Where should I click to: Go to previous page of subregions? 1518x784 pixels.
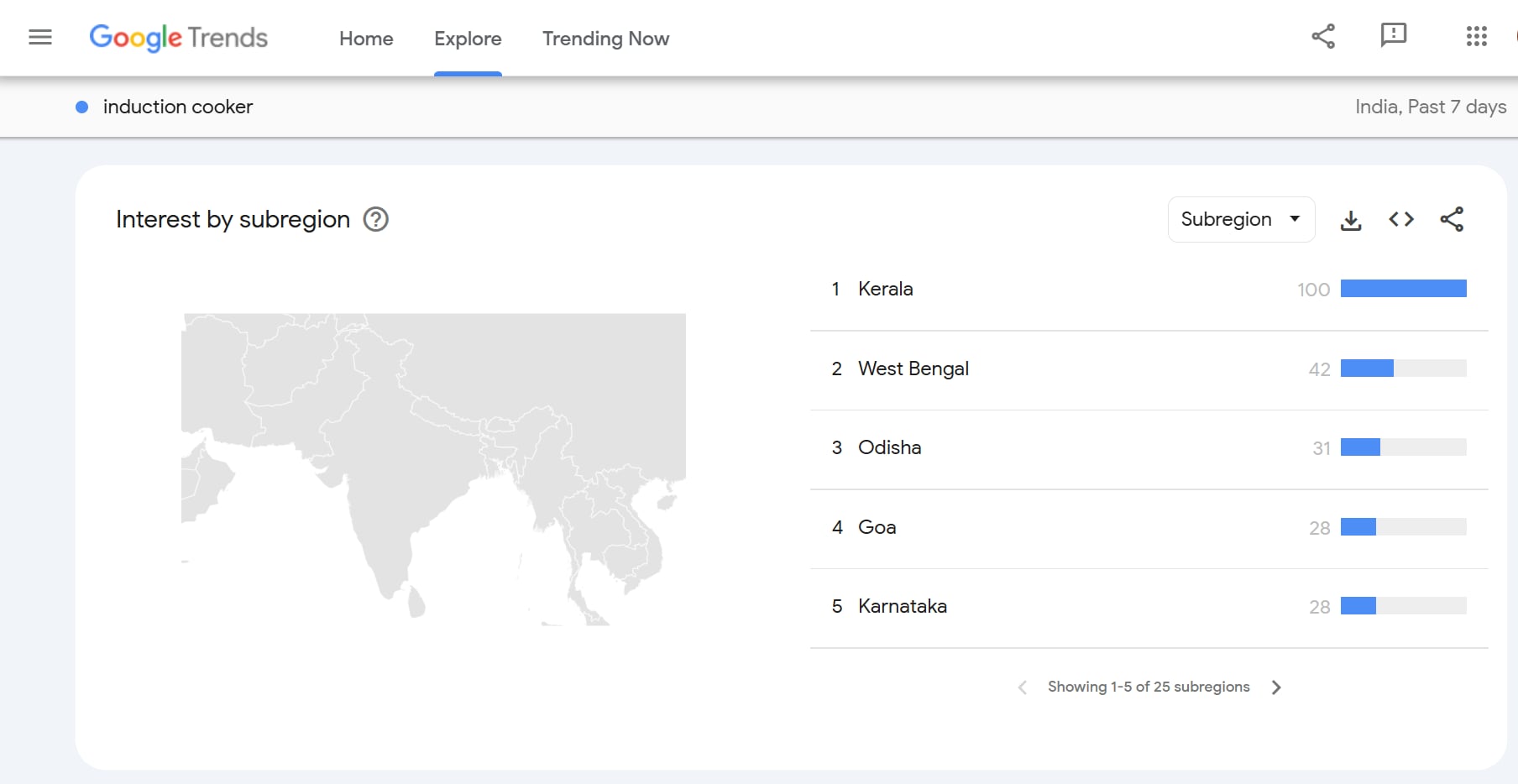1022,687
